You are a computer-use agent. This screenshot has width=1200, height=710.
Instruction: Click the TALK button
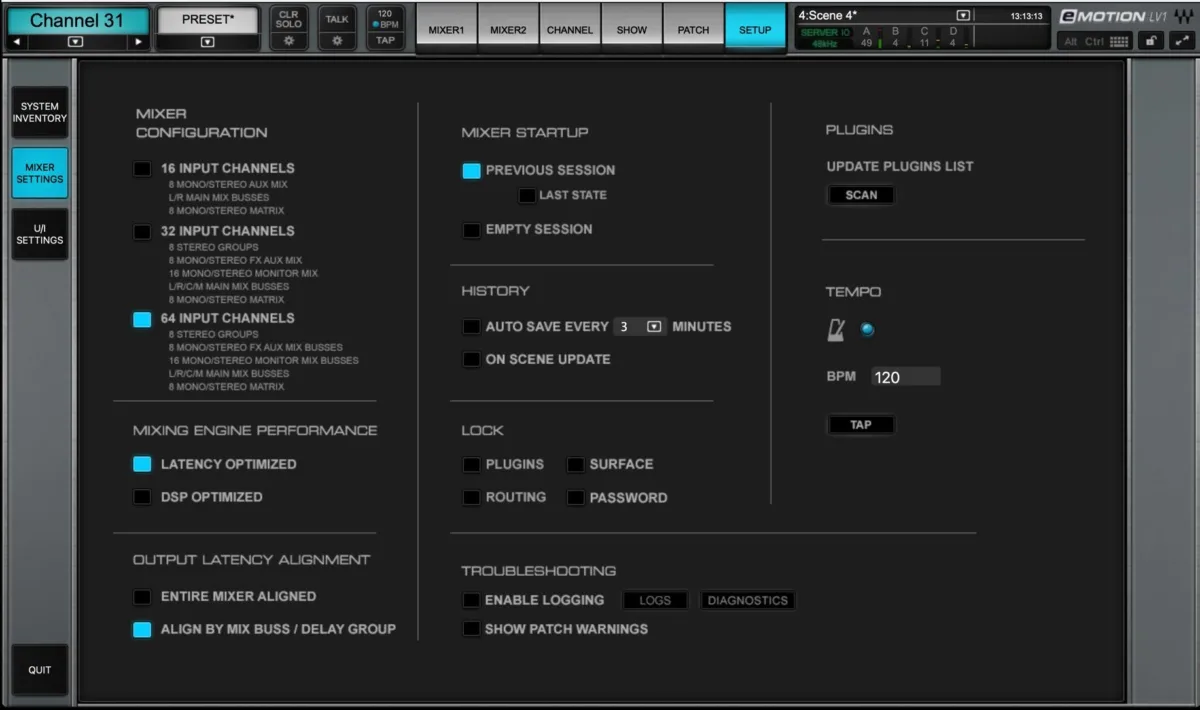[337, 20]
